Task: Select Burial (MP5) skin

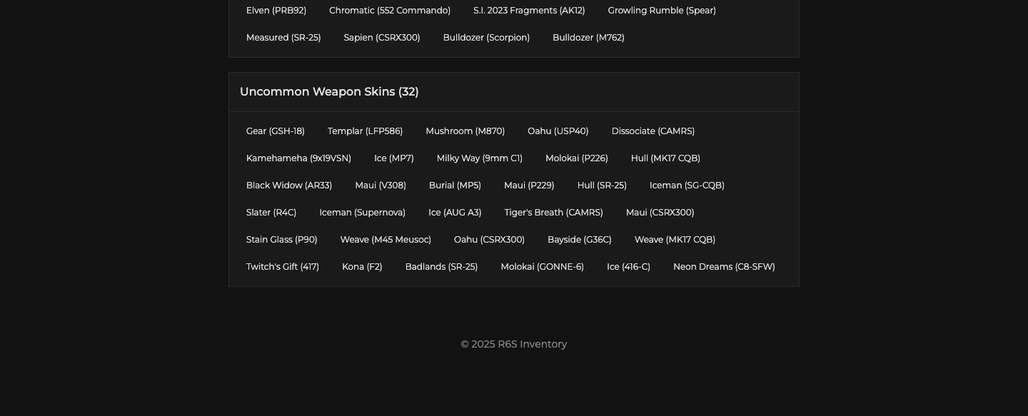Action: [x=455, y=185]
